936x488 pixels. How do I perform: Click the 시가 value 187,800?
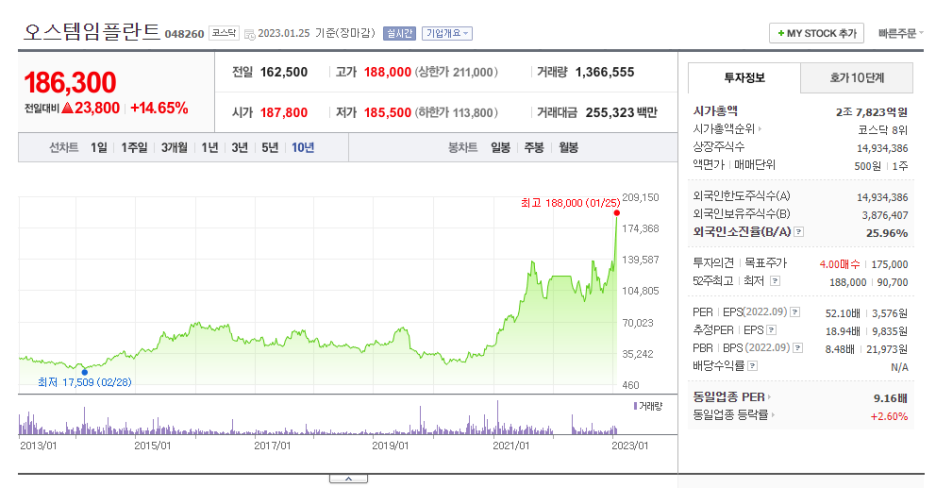coord(284,113)
